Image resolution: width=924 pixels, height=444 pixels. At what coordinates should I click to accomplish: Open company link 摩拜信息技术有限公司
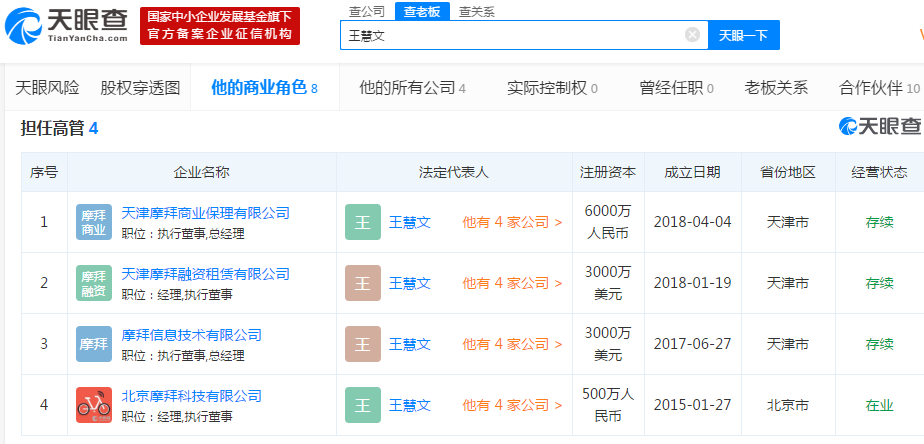point(192,335)
